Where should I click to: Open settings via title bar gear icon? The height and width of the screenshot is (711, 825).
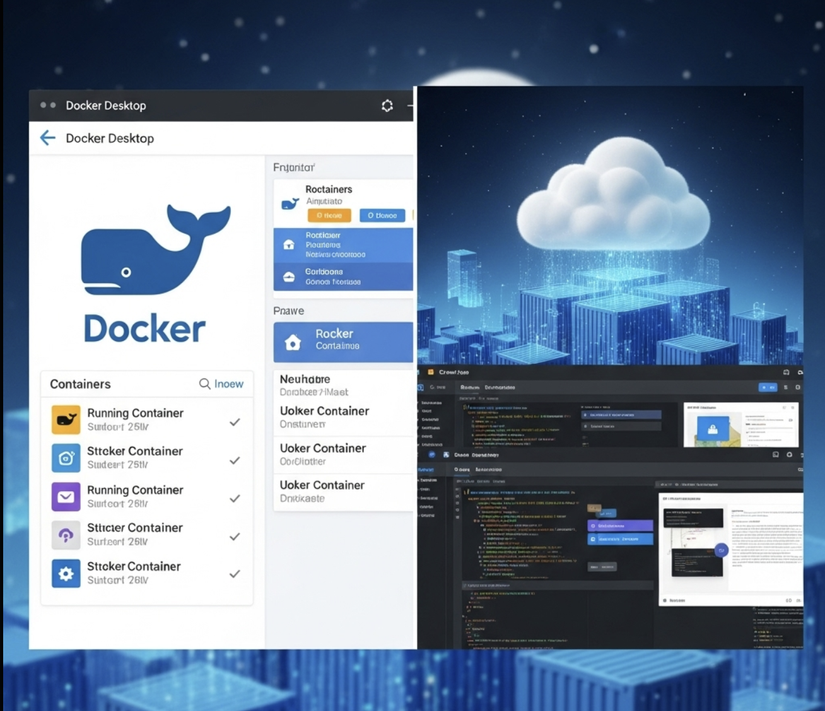tap(387, 106)
